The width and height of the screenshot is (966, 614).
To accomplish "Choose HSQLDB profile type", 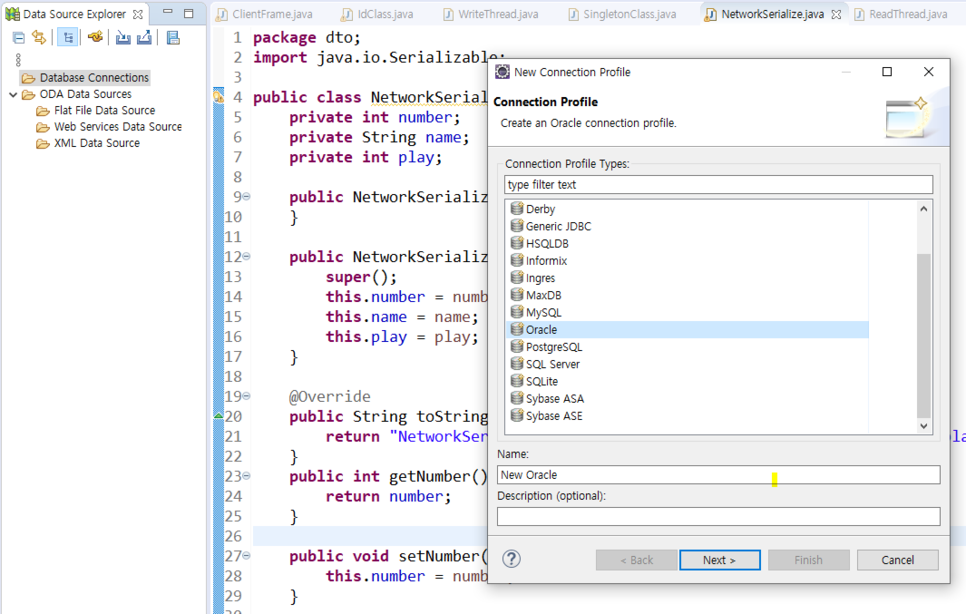I will pos(687,244).
